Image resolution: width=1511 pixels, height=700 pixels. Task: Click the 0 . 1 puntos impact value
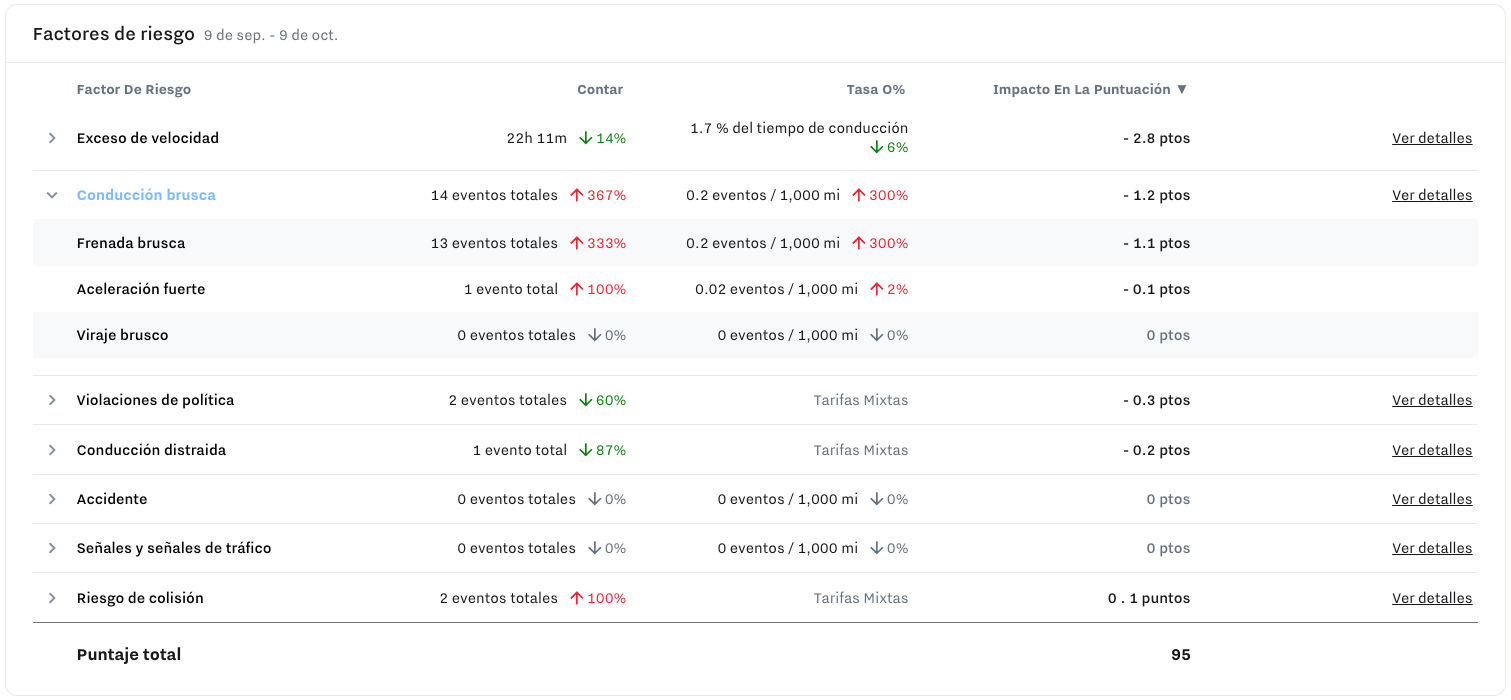tap(1149, 598)
